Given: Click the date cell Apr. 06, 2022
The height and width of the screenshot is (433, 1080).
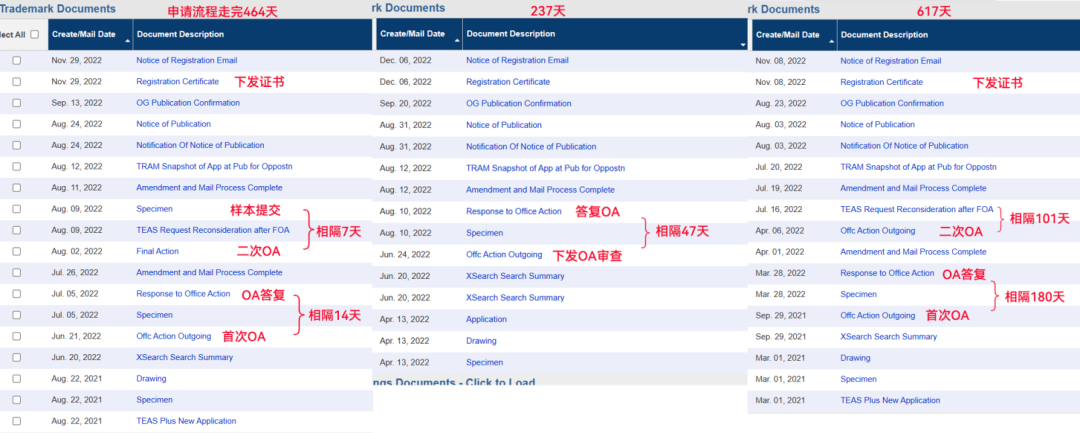Looking at the screenshot, I should 779,231.
